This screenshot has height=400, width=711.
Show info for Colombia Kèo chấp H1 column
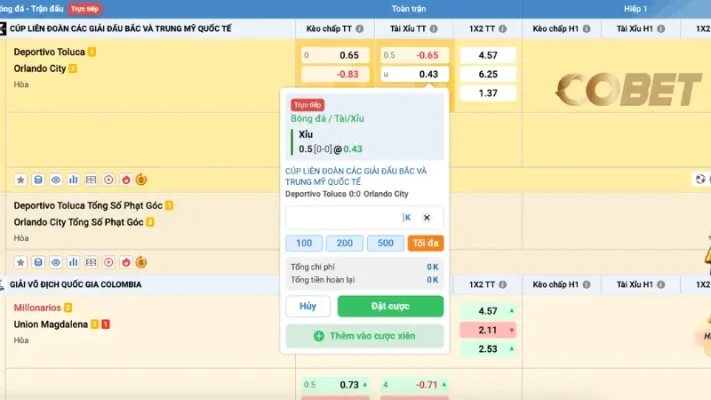586,284
